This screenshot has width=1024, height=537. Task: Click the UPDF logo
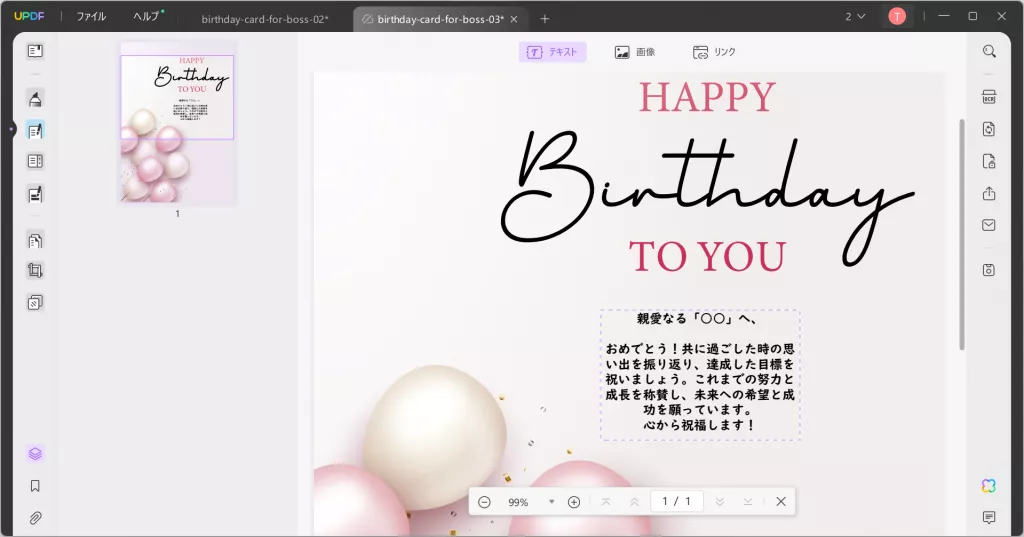tap(29, 16)
